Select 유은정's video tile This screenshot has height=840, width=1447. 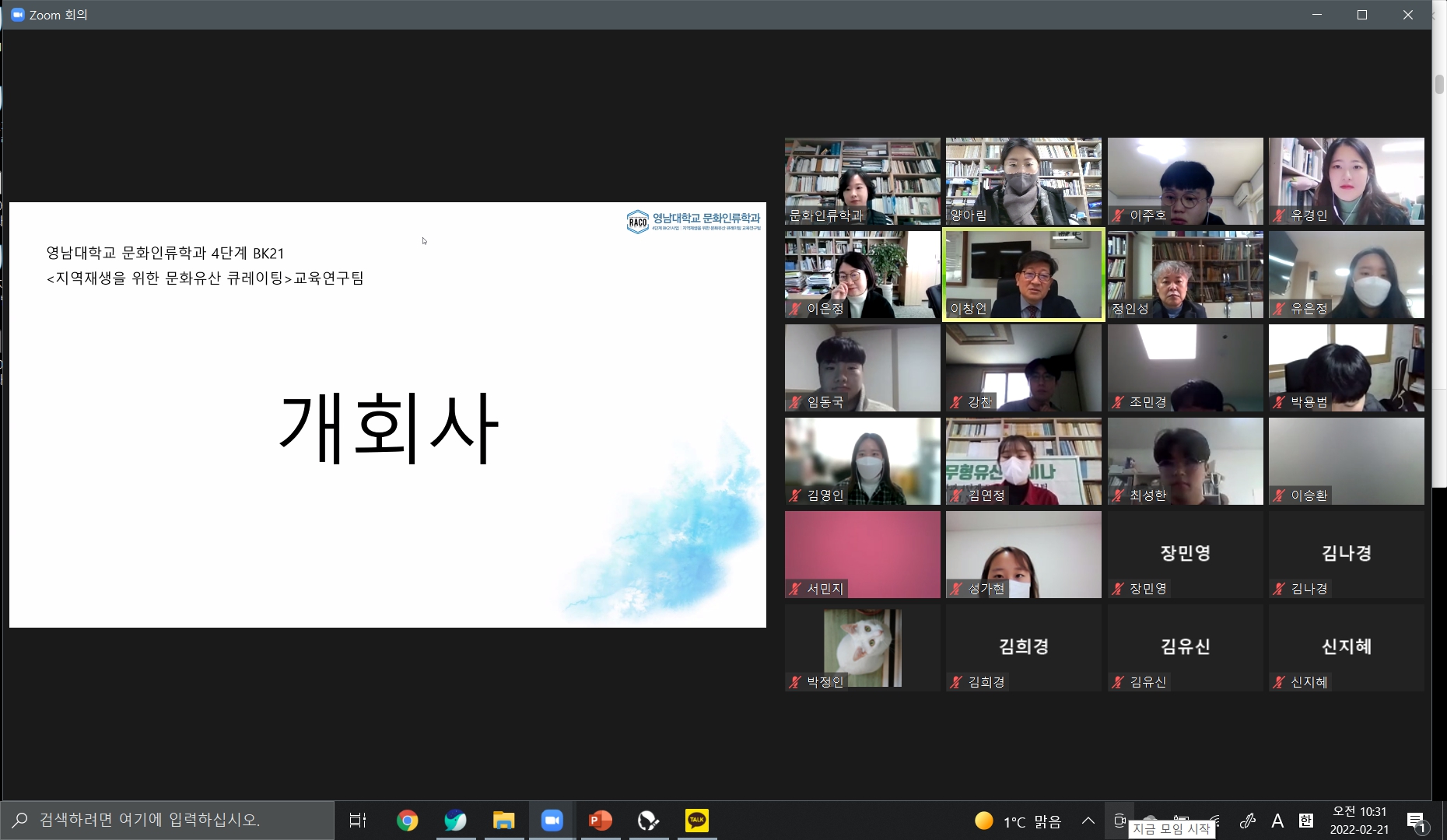click(1346, 275)
